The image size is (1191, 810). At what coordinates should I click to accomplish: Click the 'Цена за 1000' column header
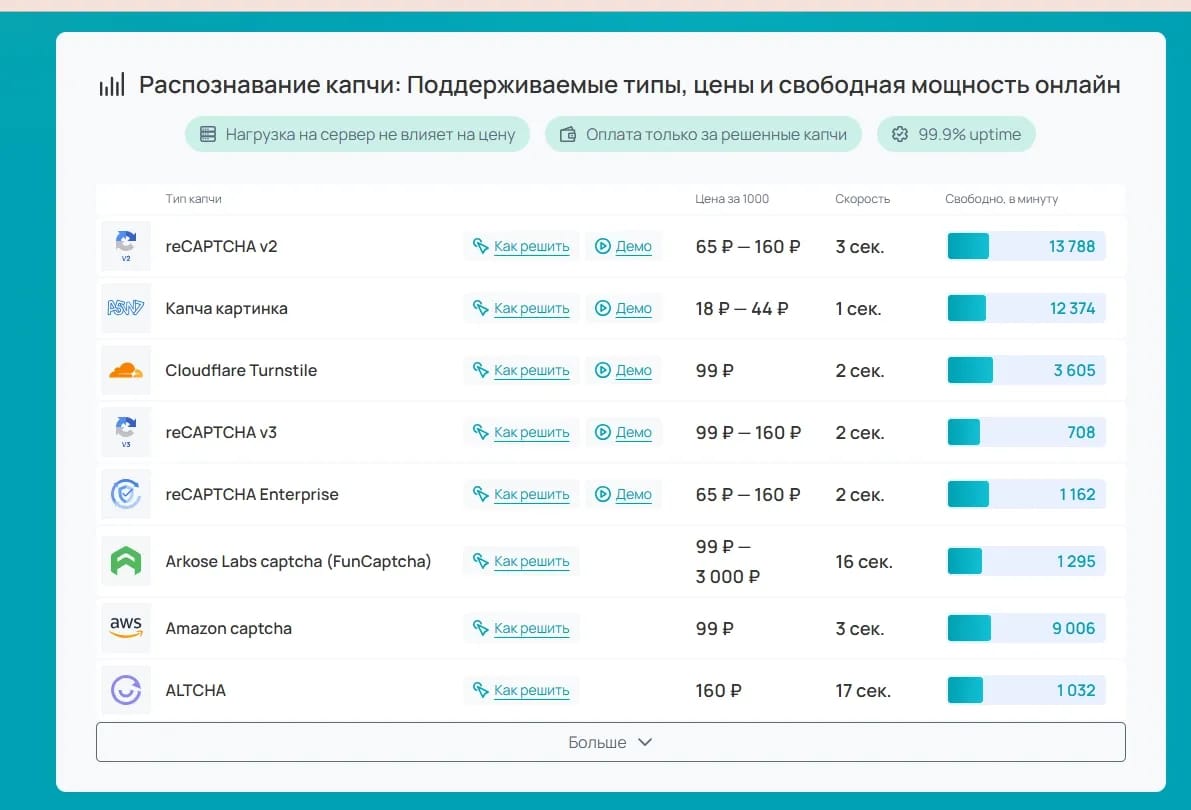[x=732, y=199]
